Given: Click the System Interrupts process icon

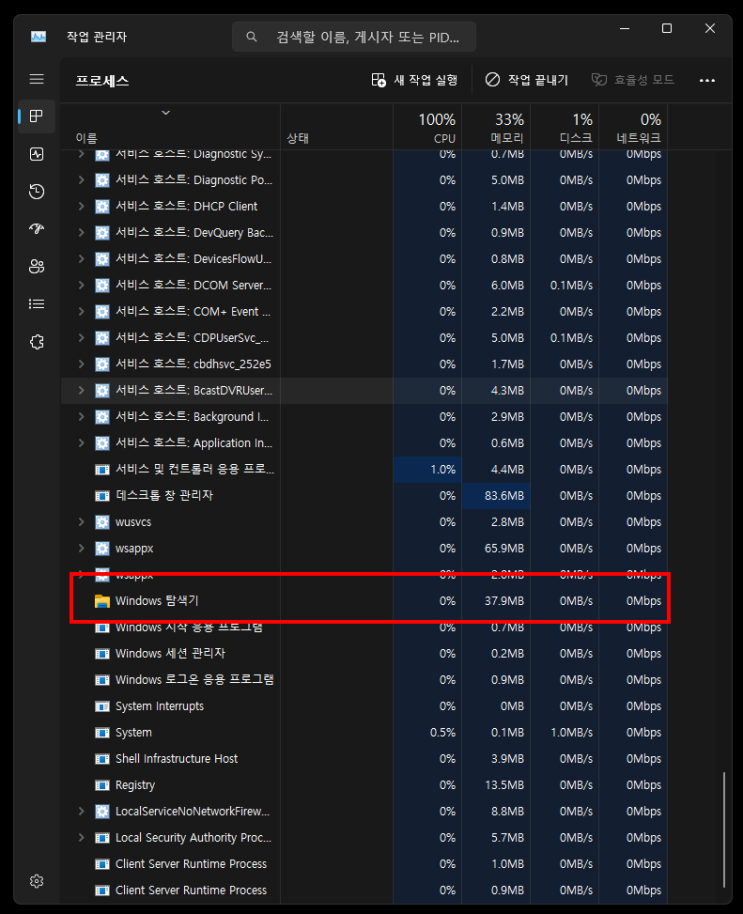Looking at the screenshot, I should point(102,706).
